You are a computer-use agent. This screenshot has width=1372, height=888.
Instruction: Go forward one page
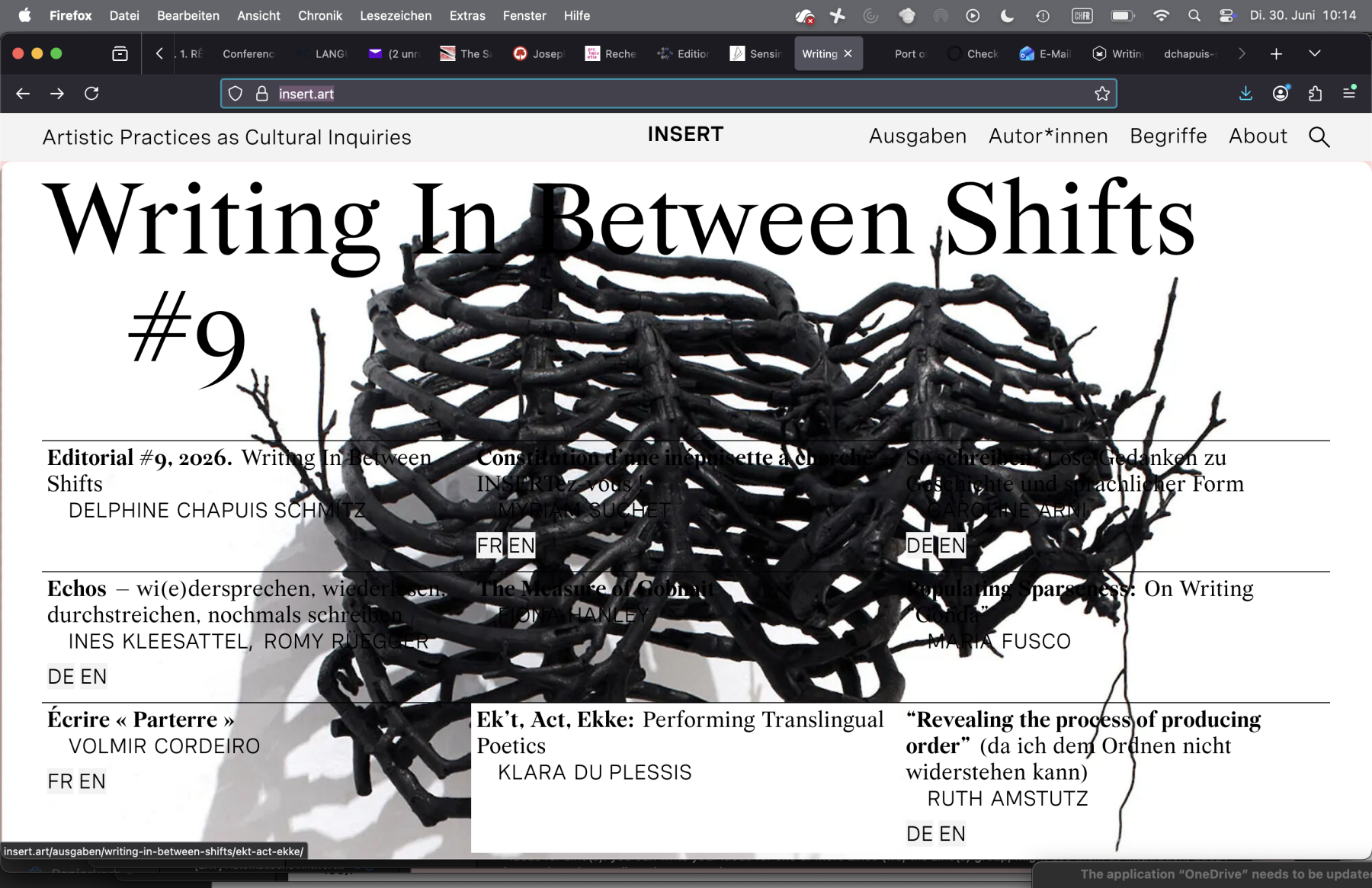pyautogui.click(x=57, y=93)
